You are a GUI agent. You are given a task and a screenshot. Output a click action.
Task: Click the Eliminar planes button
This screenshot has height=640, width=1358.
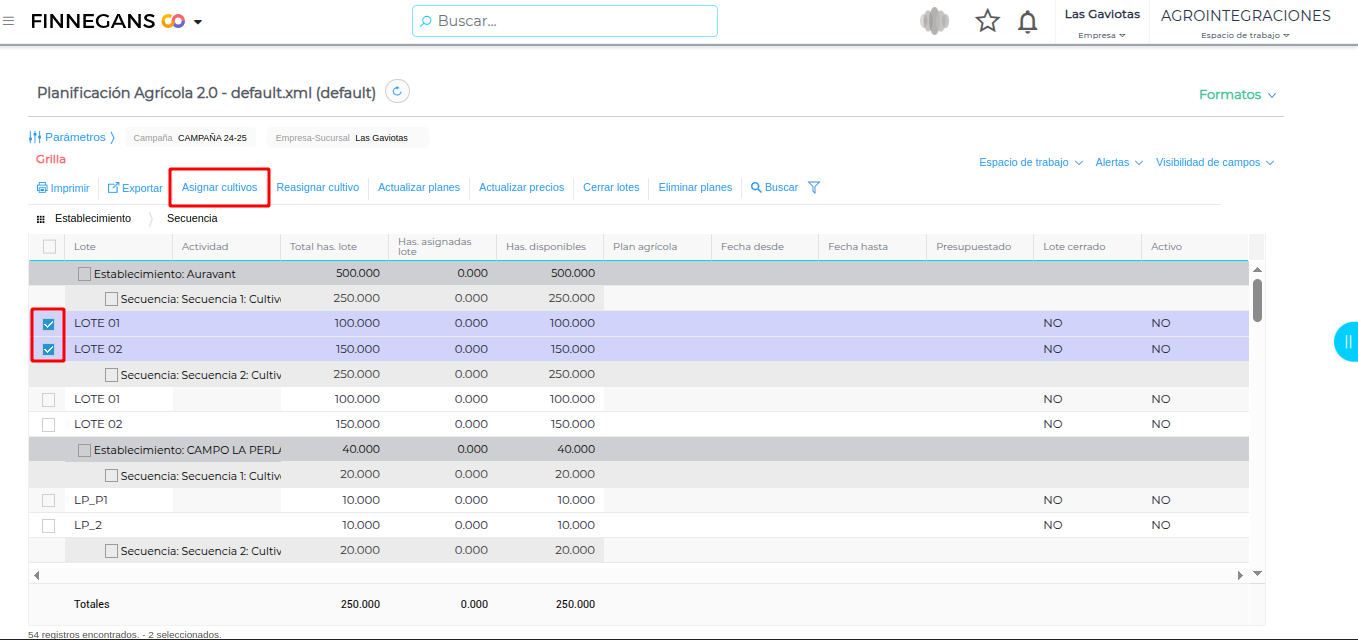point(695,187)
